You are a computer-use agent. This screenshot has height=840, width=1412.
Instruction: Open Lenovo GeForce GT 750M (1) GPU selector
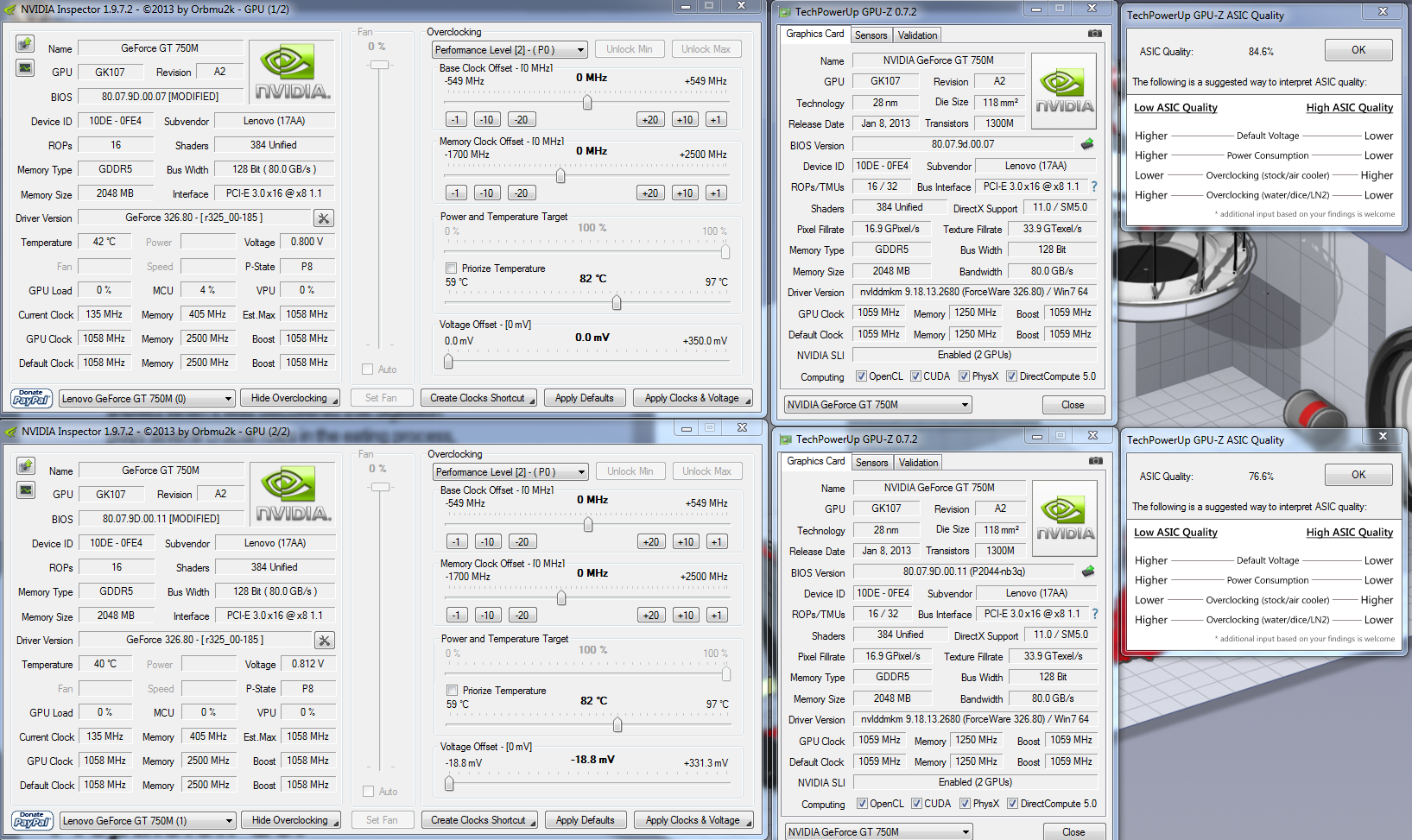click(148, 821)
